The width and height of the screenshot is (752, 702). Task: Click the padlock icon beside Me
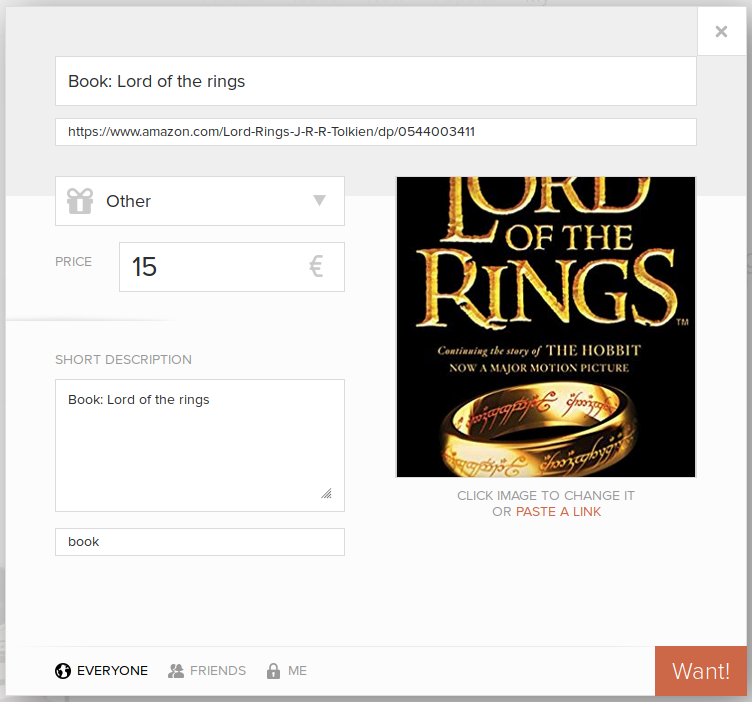coord(273,671)
